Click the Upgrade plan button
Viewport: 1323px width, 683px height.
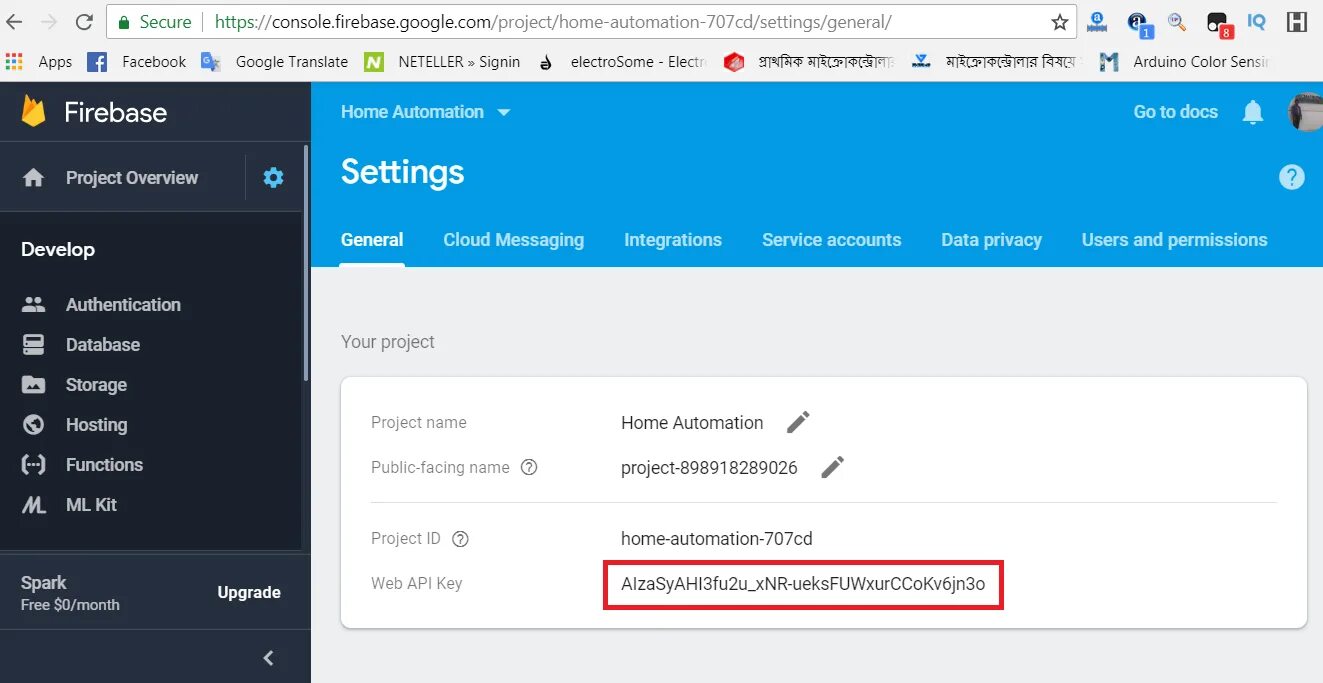click(249, 592)
